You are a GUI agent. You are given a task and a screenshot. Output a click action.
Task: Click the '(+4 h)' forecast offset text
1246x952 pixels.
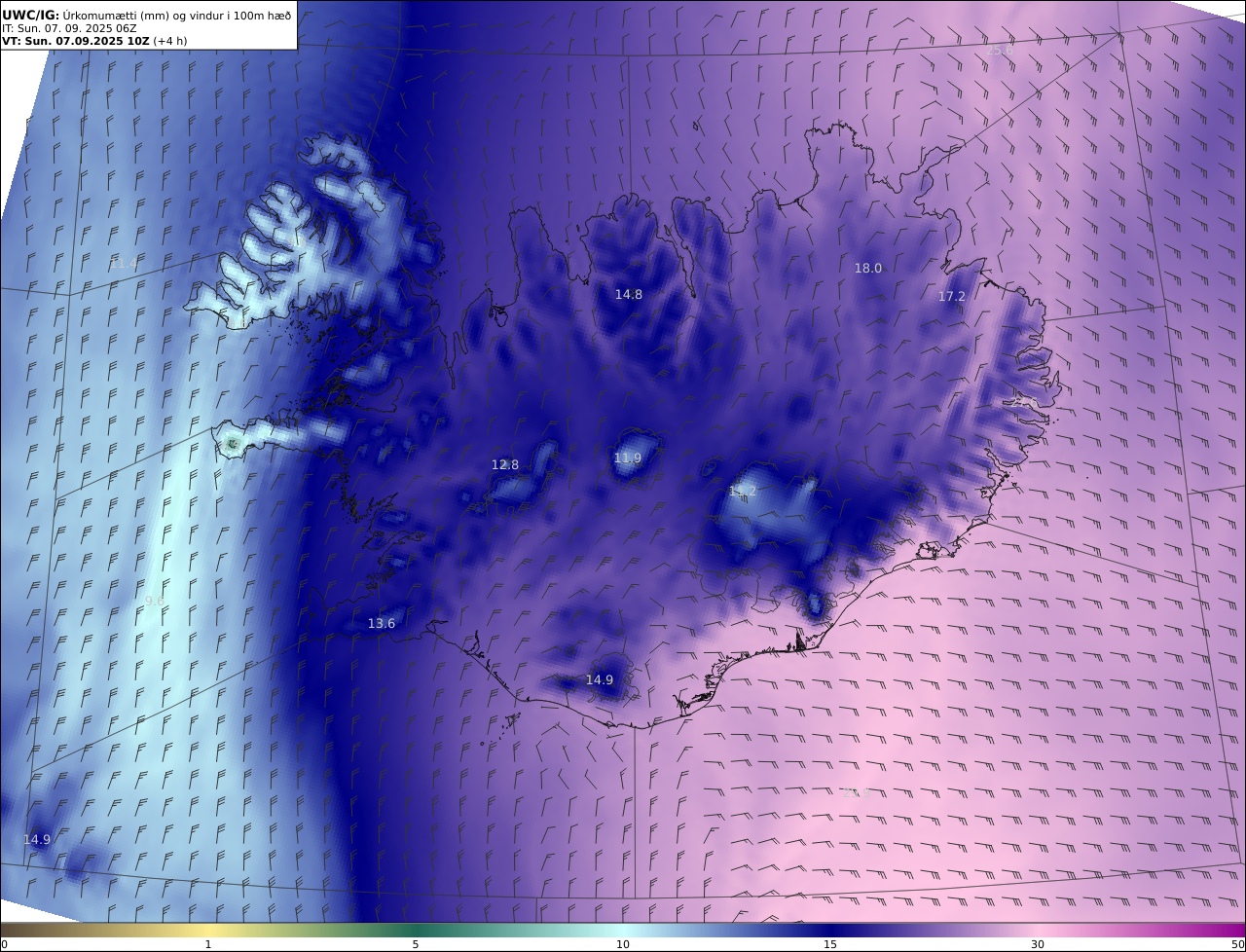170,41
